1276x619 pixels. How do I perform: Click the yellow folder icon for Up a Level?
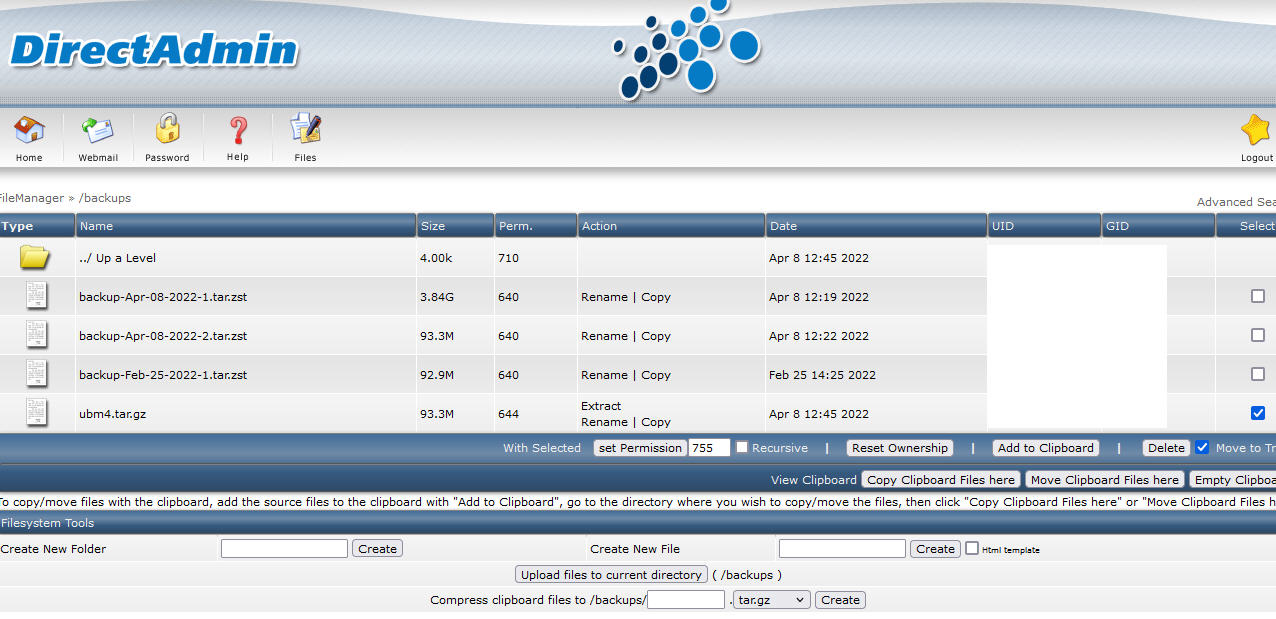tap(35, 258)
